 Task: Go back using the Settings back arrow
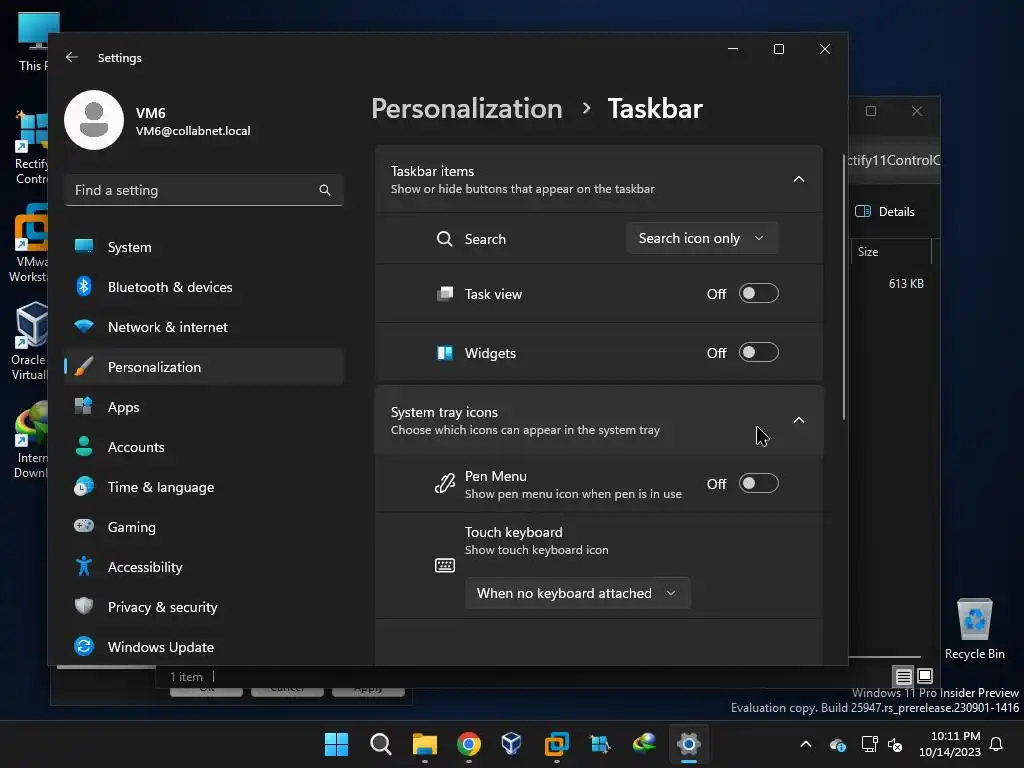pyautogui.click(x=72, y=57)
